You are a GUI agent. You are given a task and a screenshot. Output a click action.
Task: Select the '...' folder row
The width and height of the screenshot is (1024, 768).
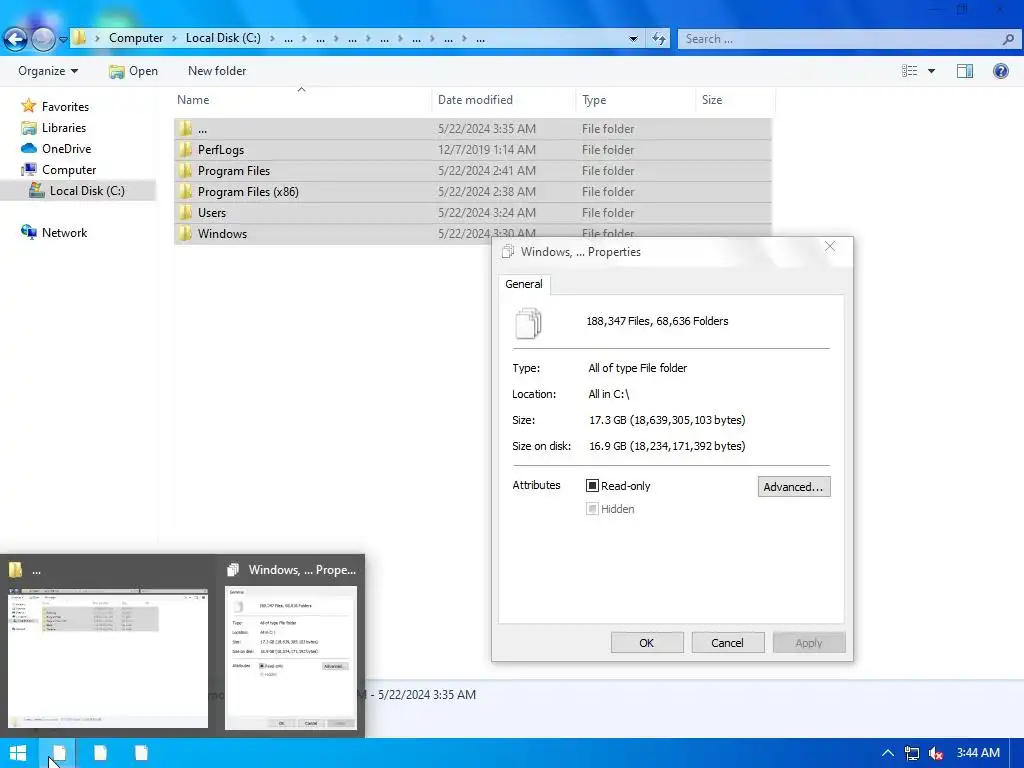(x=473, y=129)
